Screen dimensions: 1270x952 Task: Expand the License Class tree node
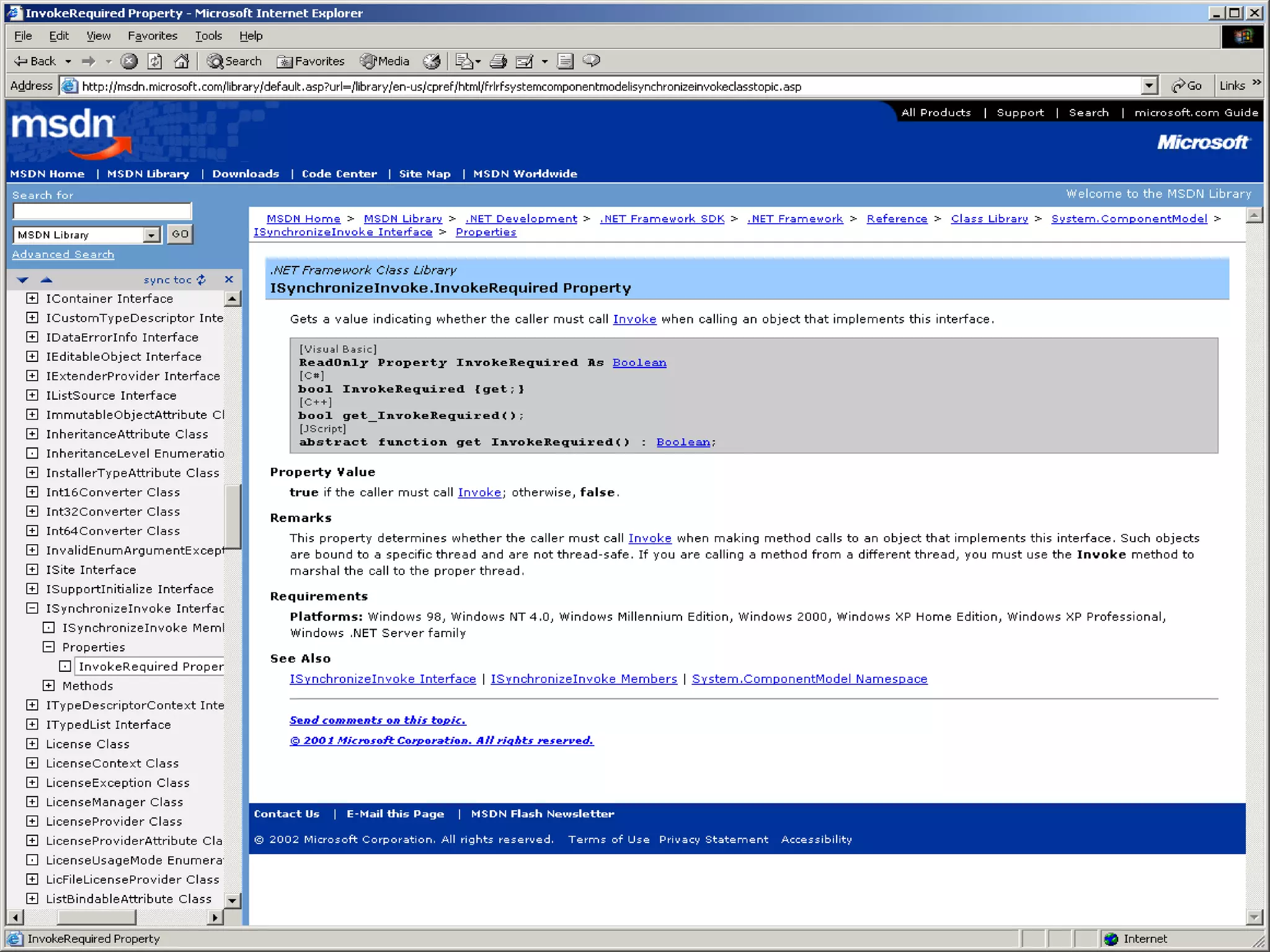[32, 744]
